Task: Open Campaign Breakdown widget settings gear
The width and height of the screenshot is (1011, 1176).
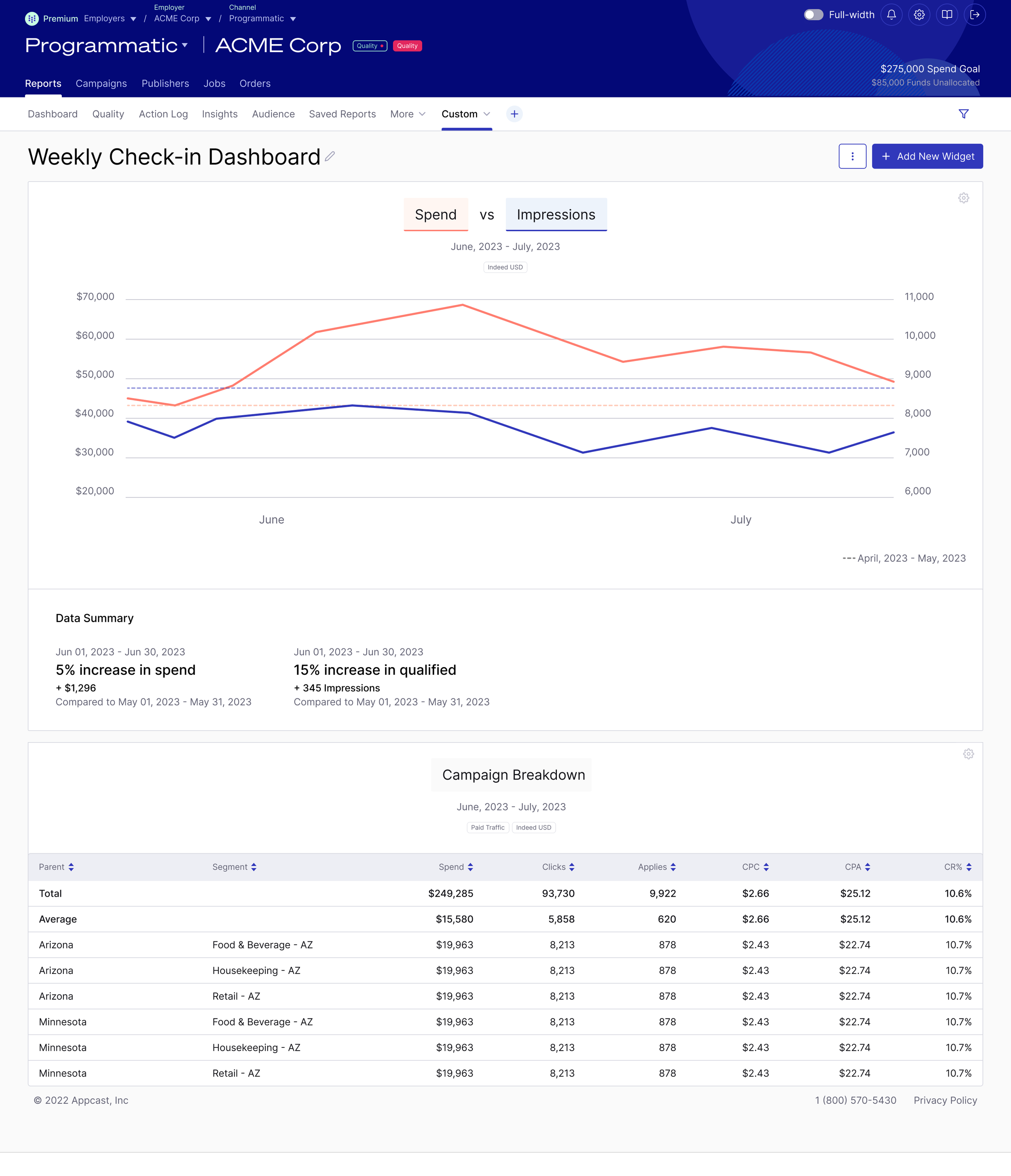Action: (x=969, y=754)
